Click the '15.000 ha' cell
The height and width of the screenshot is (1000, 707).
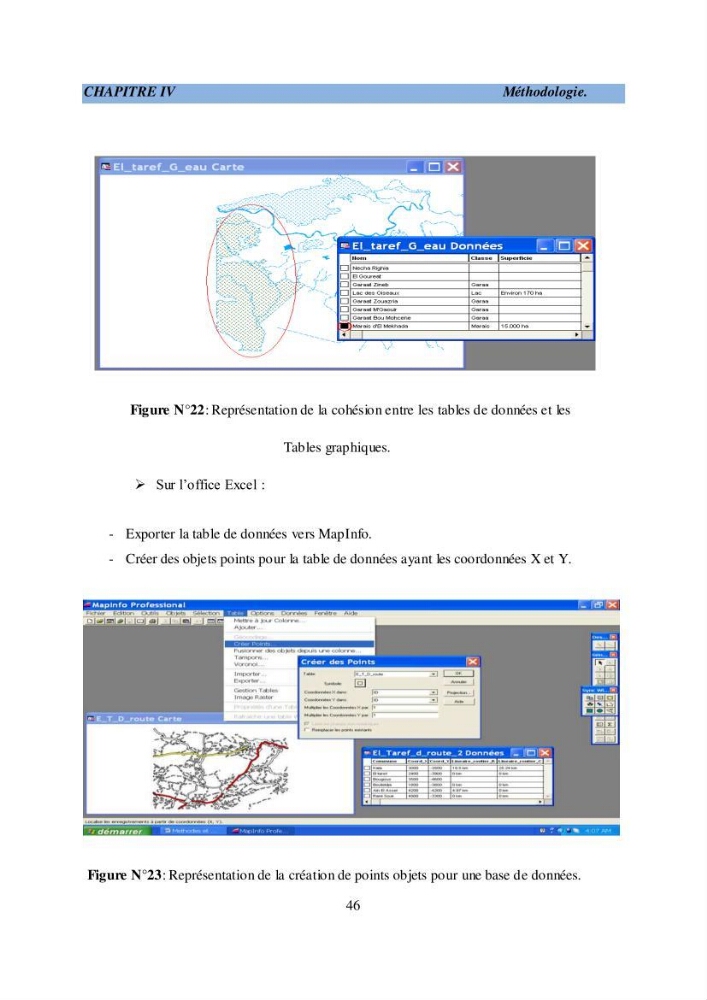[x=539, y=326]
